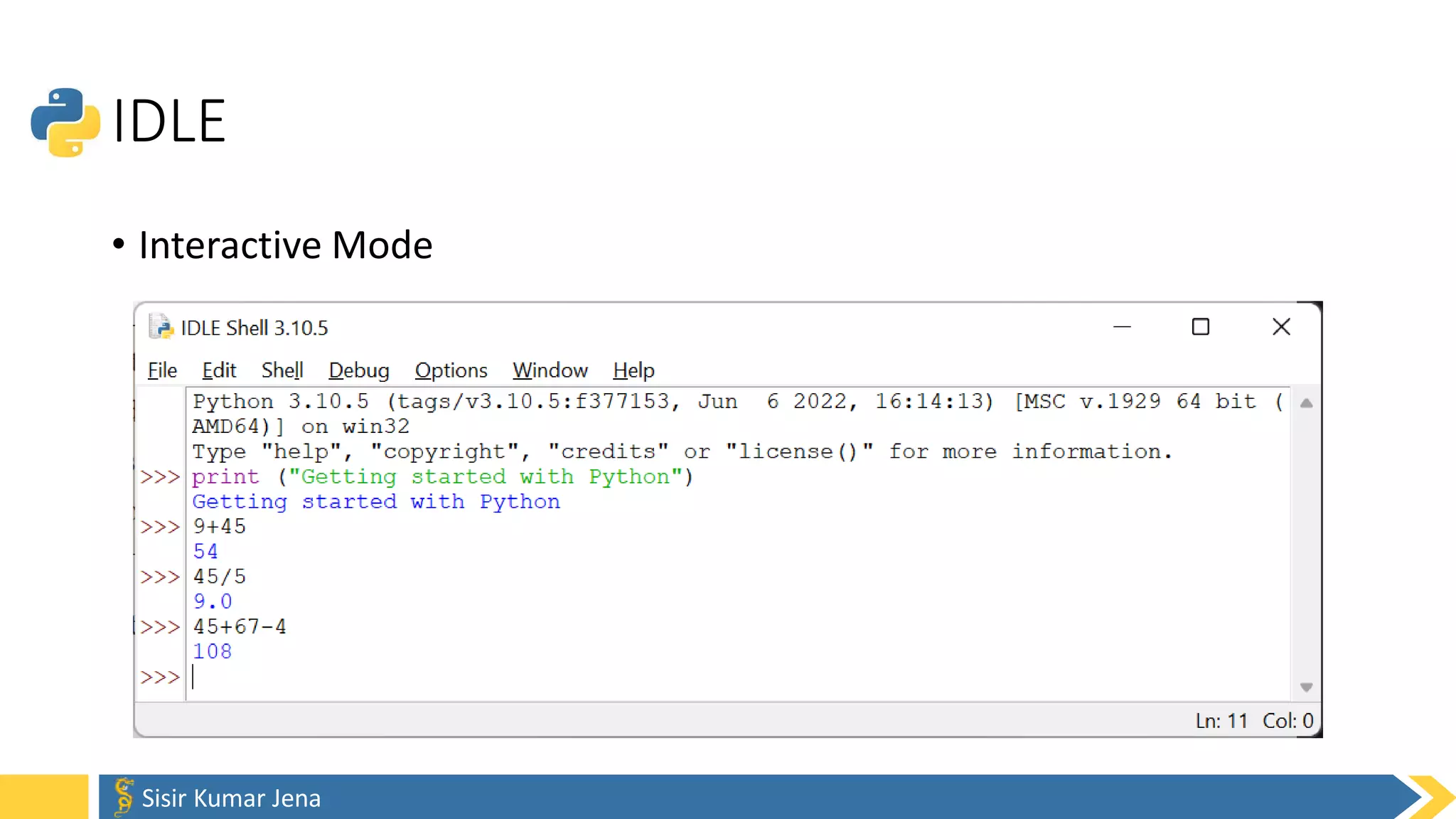Maximize the IDLE Shell window
Screen dimensions: 1456x819
point(1200,327)
